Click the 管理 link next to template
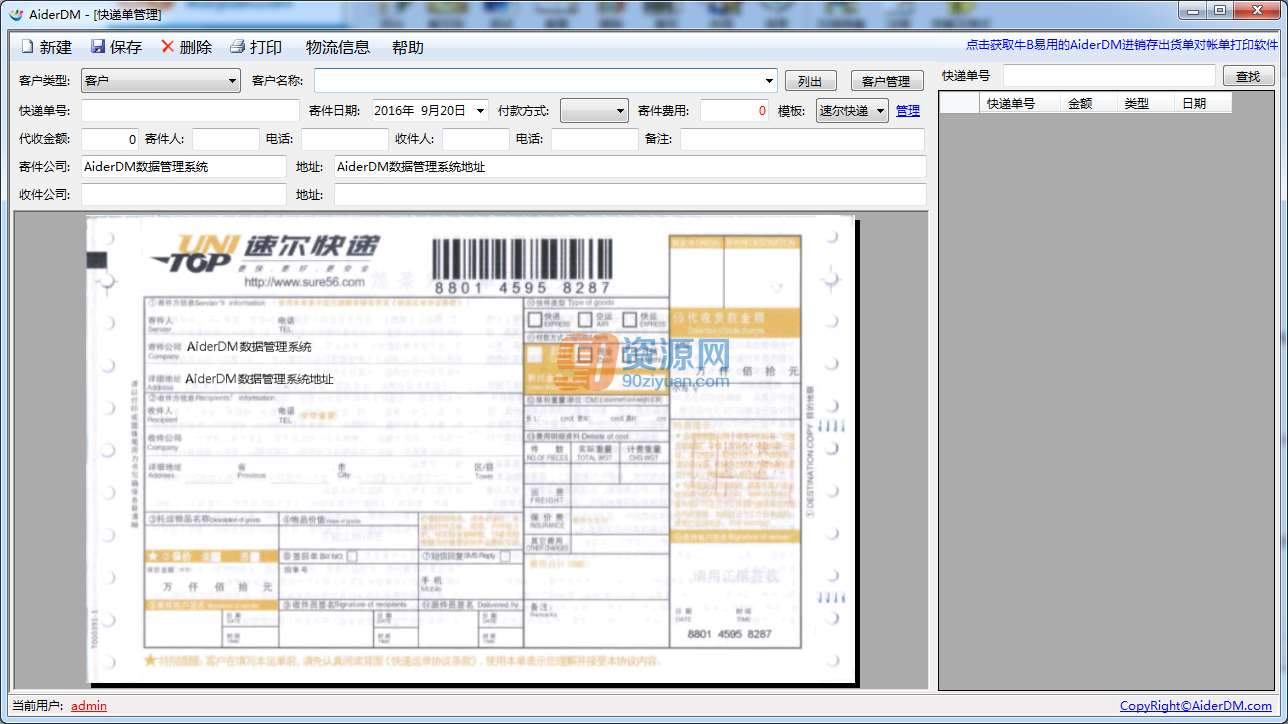The image size is (1288, 724). [x=908, y=111]
